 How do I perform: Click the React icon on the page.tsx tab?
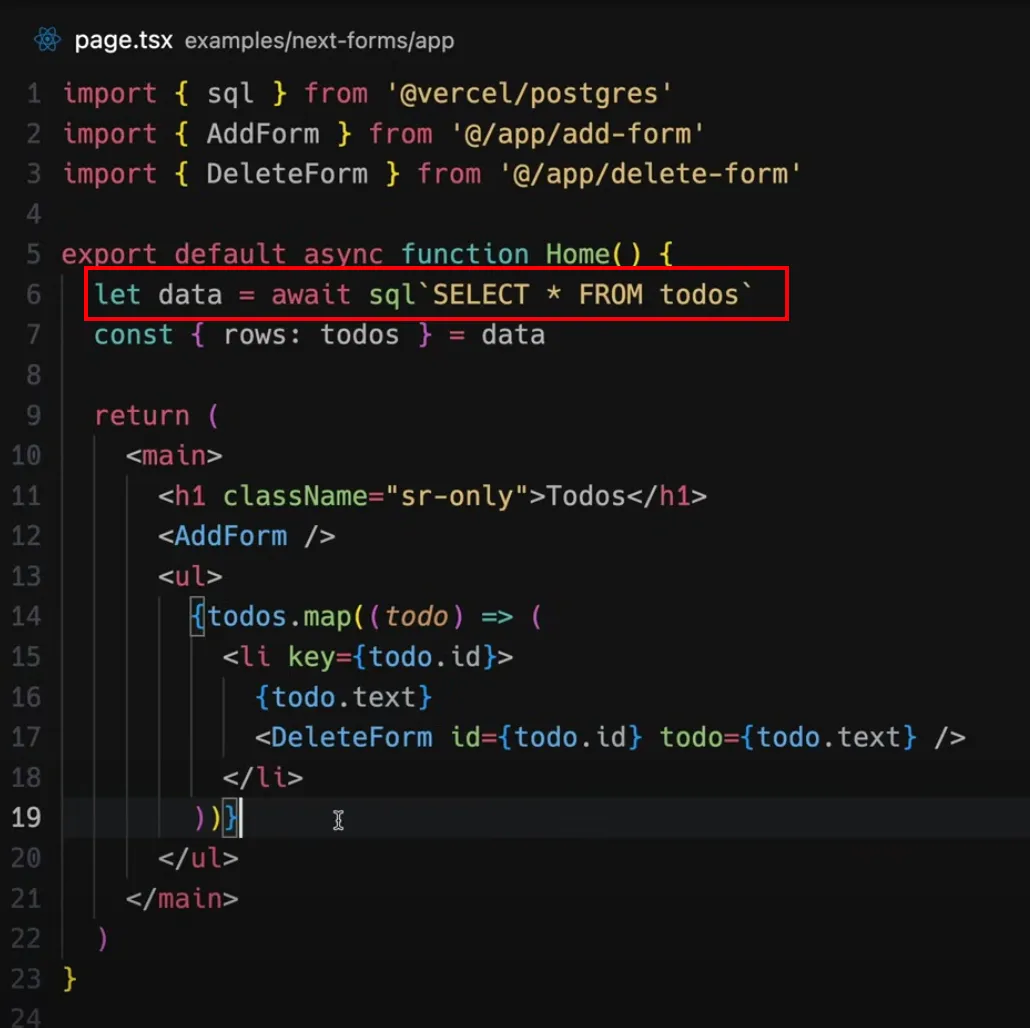pos(46,40)
